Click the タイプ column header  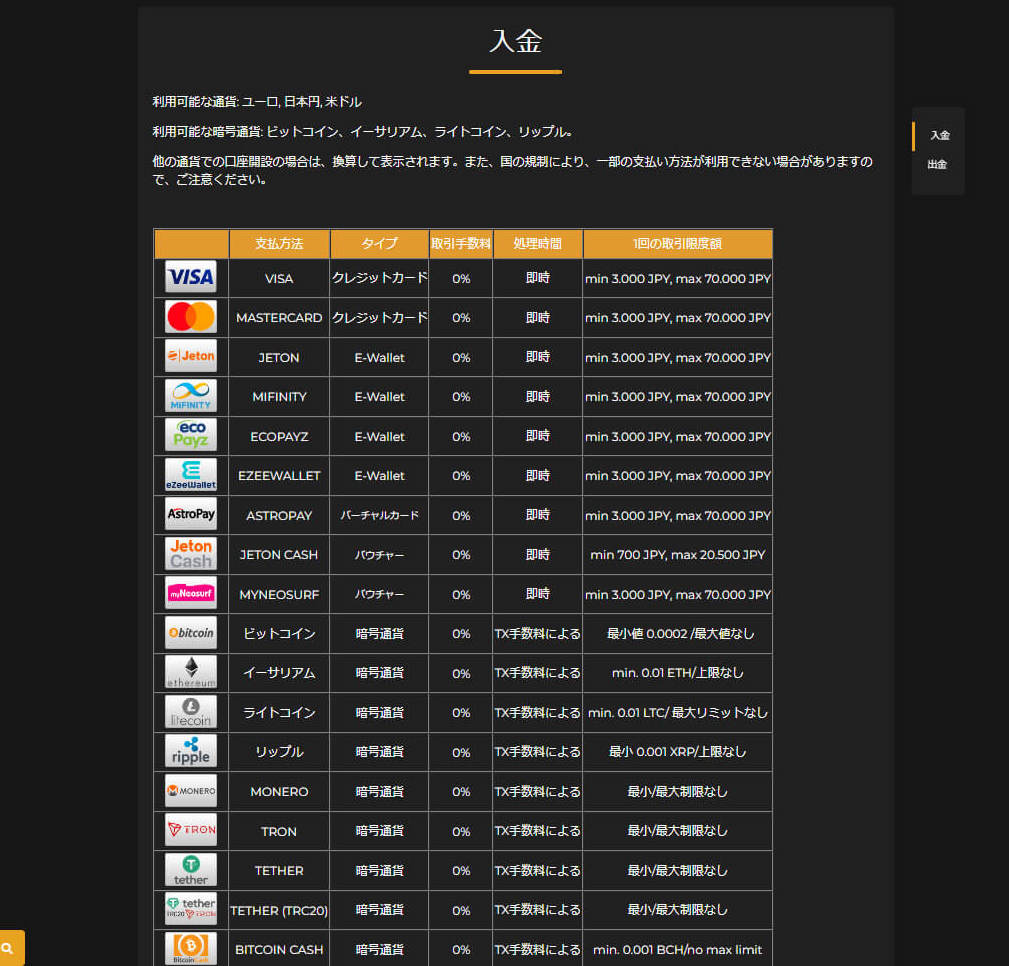[x=379, y=243]
